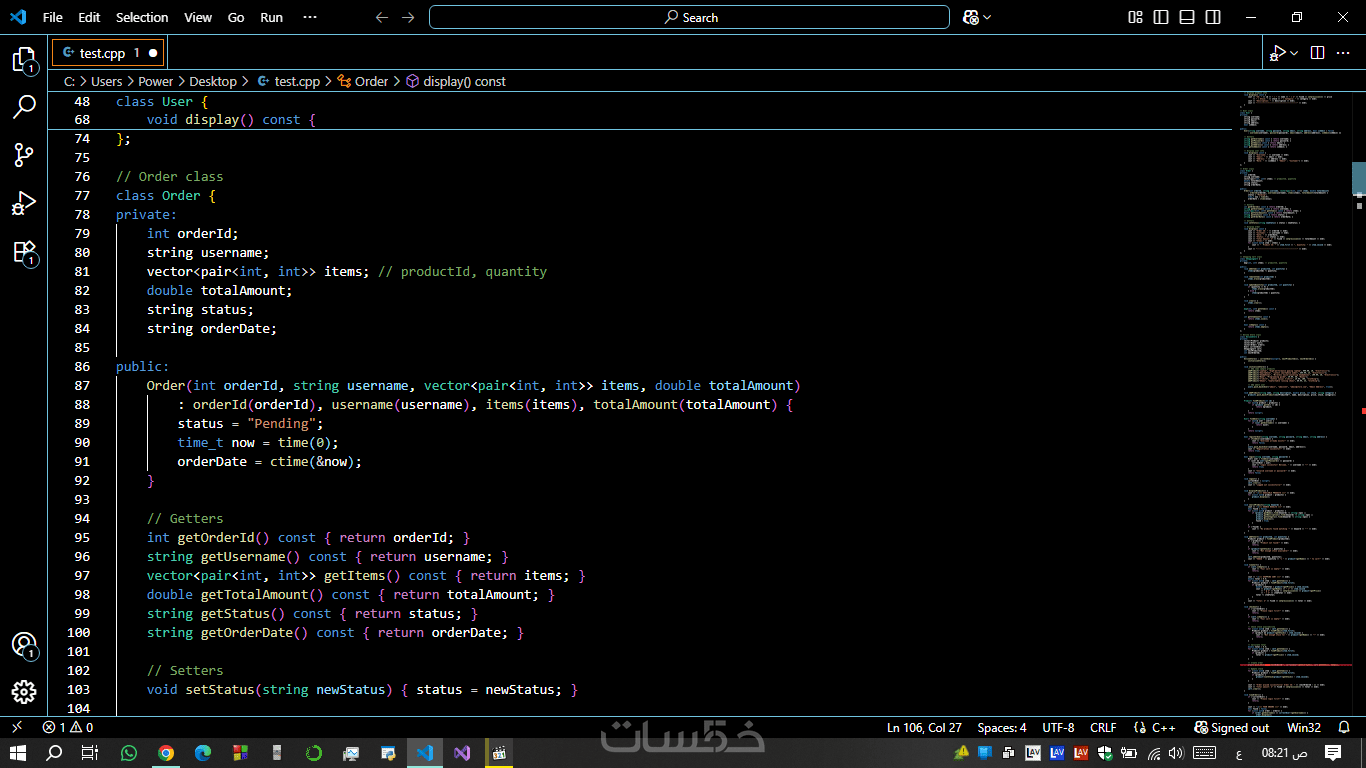This screenshot has width=1366, height=768.
Task: Expand the Order breadcrumb symbol list
Action: point(371,82)
